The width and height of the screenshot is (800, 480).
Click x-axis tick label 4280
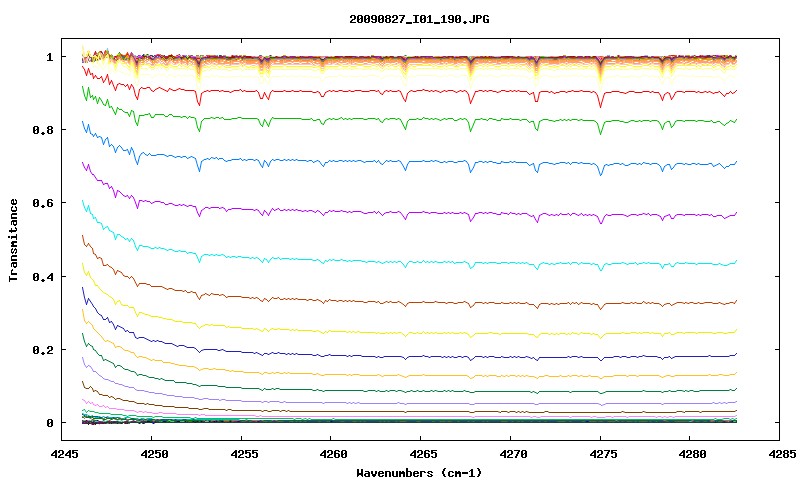(692, 454)
